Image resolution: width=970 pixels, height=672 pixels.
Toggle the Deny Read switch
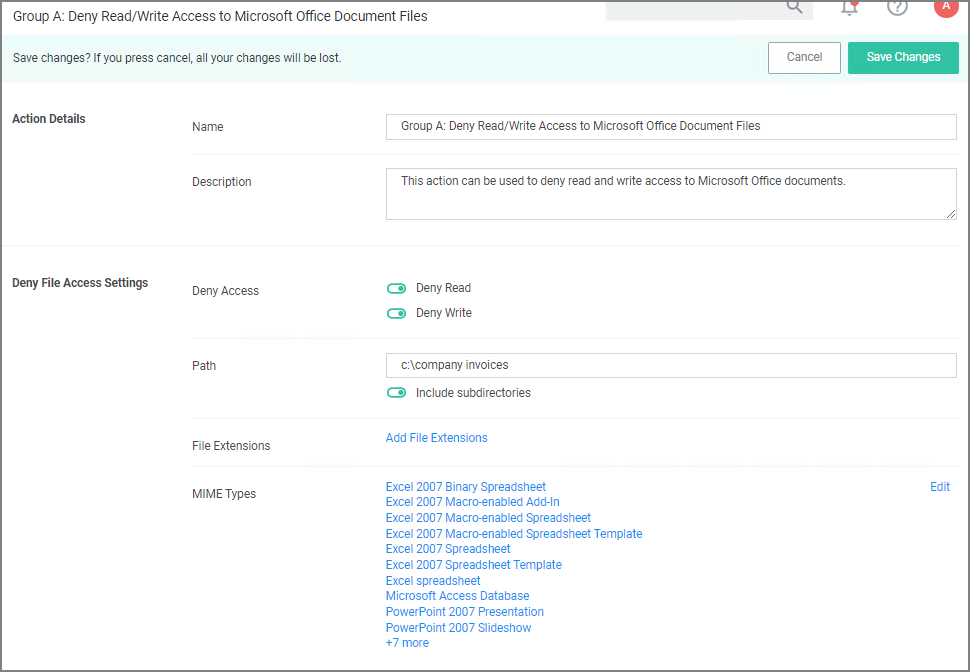[397, 288]
